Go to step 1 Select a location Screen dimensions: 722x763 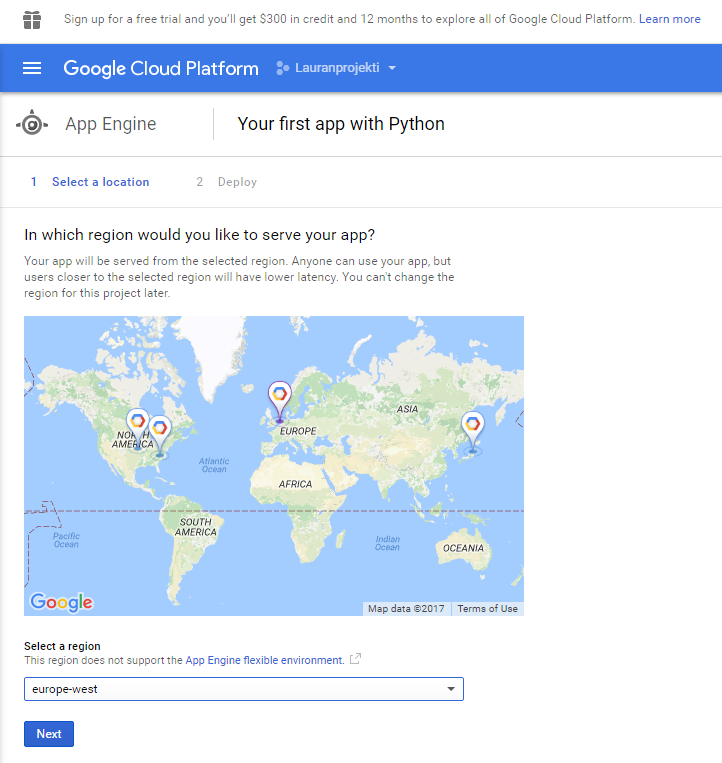coord(90,182)
